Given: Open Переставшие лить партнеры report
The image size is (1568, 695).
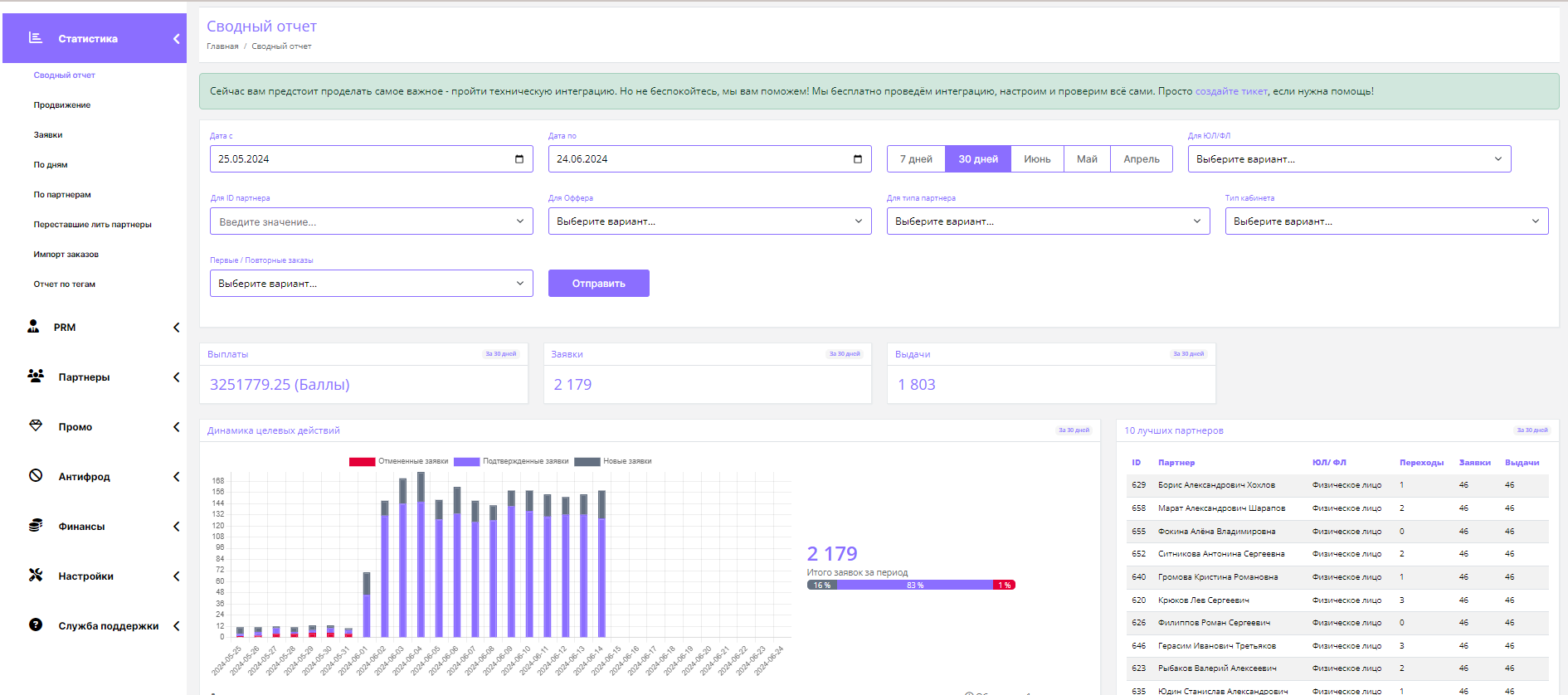Looking at the screenshot, I should coord(93,225).
